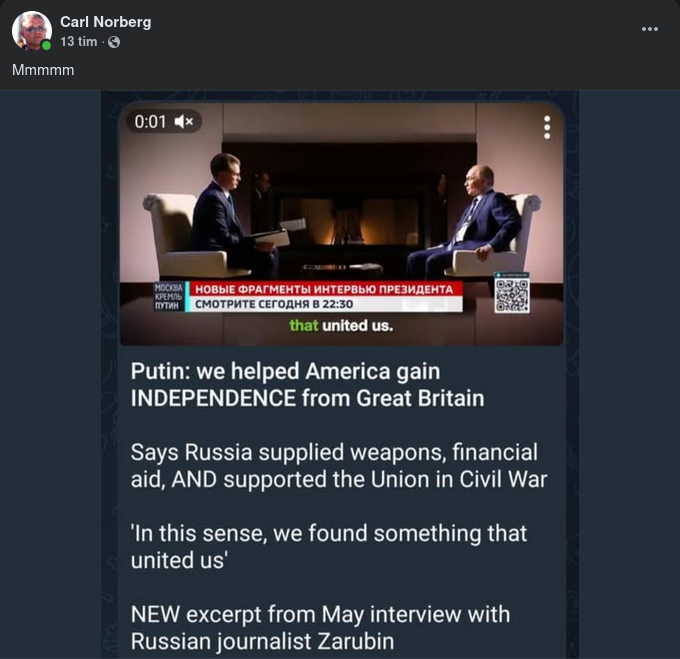Unmute the video with the speaker icon
680x659 pixels.
tap(184, 122)
